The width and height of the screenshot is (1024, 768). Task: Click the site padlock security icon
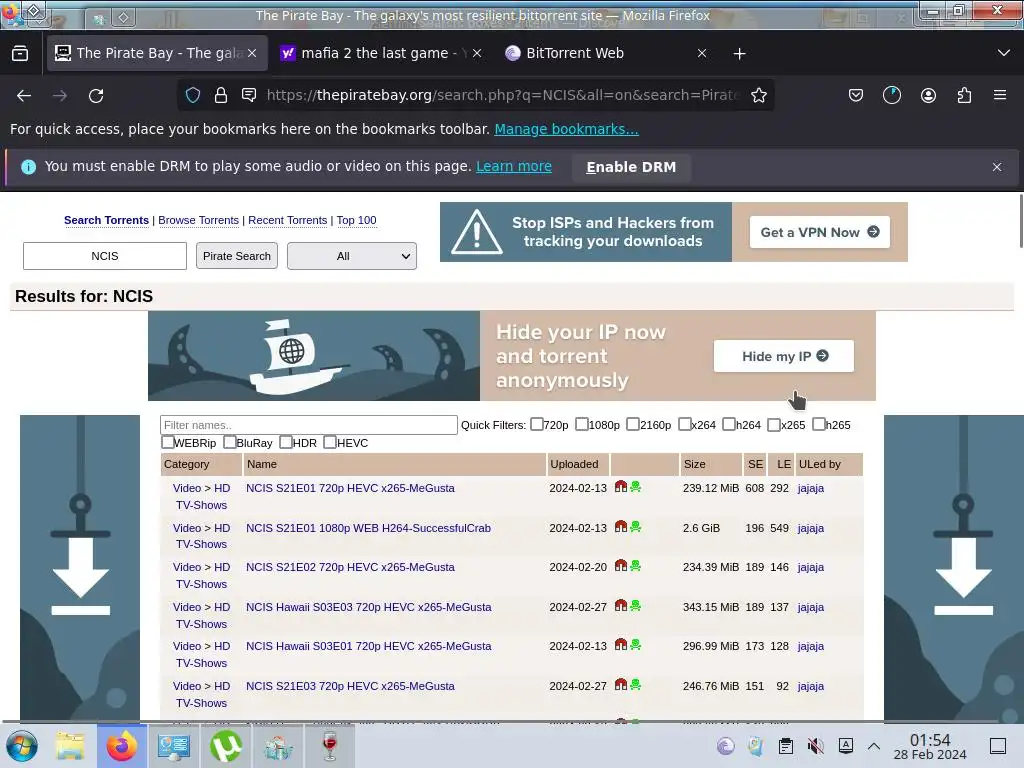221,95
